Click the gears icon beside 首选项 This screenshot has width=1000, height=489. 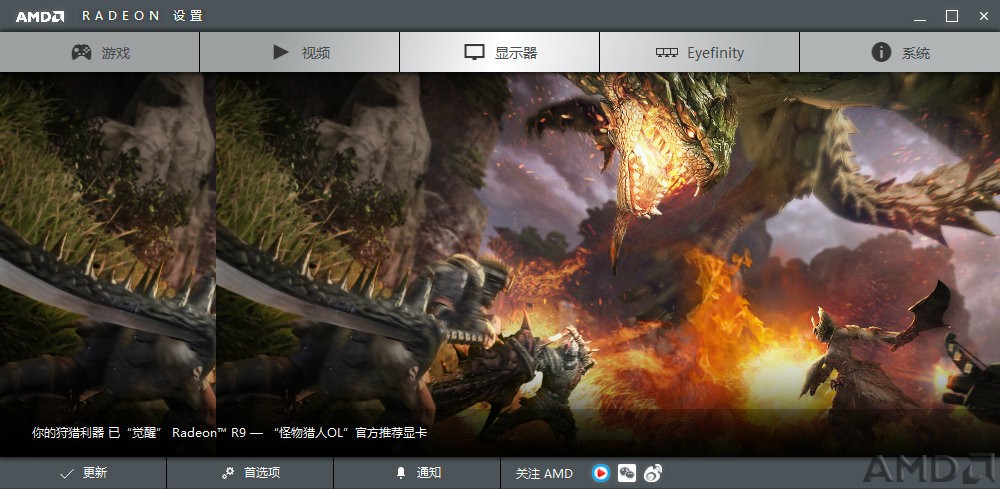(x=228, y=473)
